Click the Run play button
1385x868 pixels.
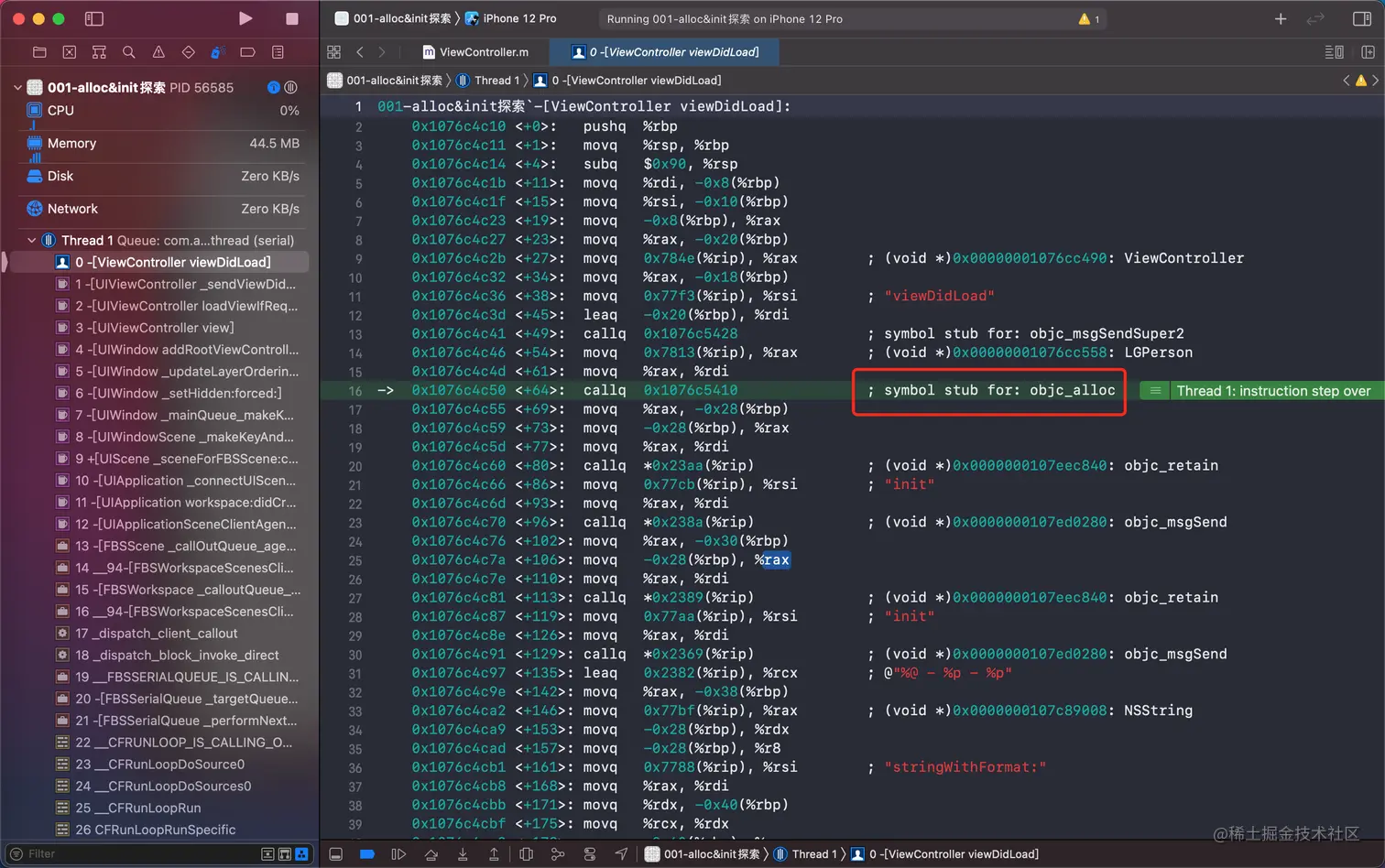[245, 18]
